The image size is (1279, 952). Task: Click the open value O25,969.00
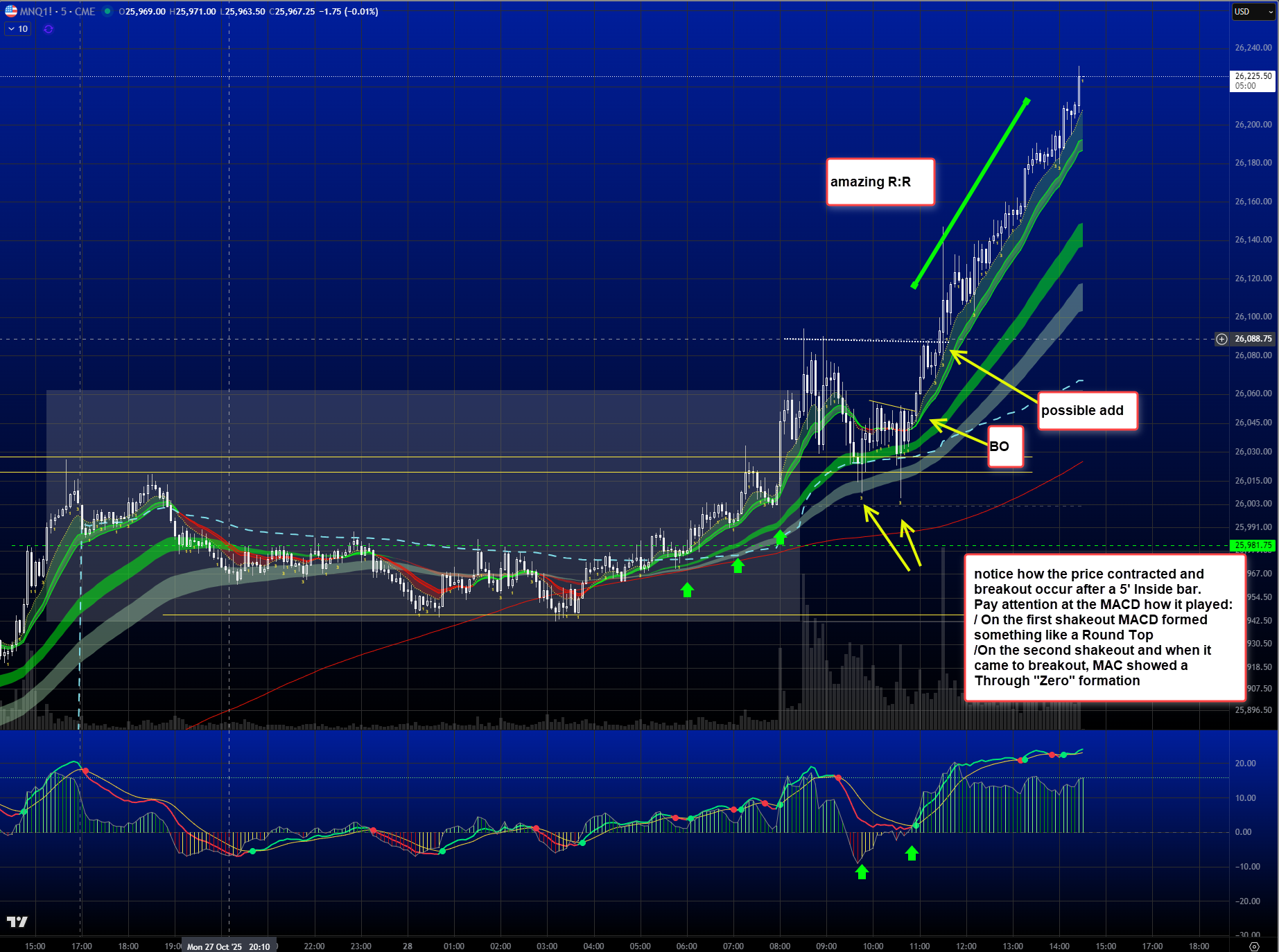142,11
